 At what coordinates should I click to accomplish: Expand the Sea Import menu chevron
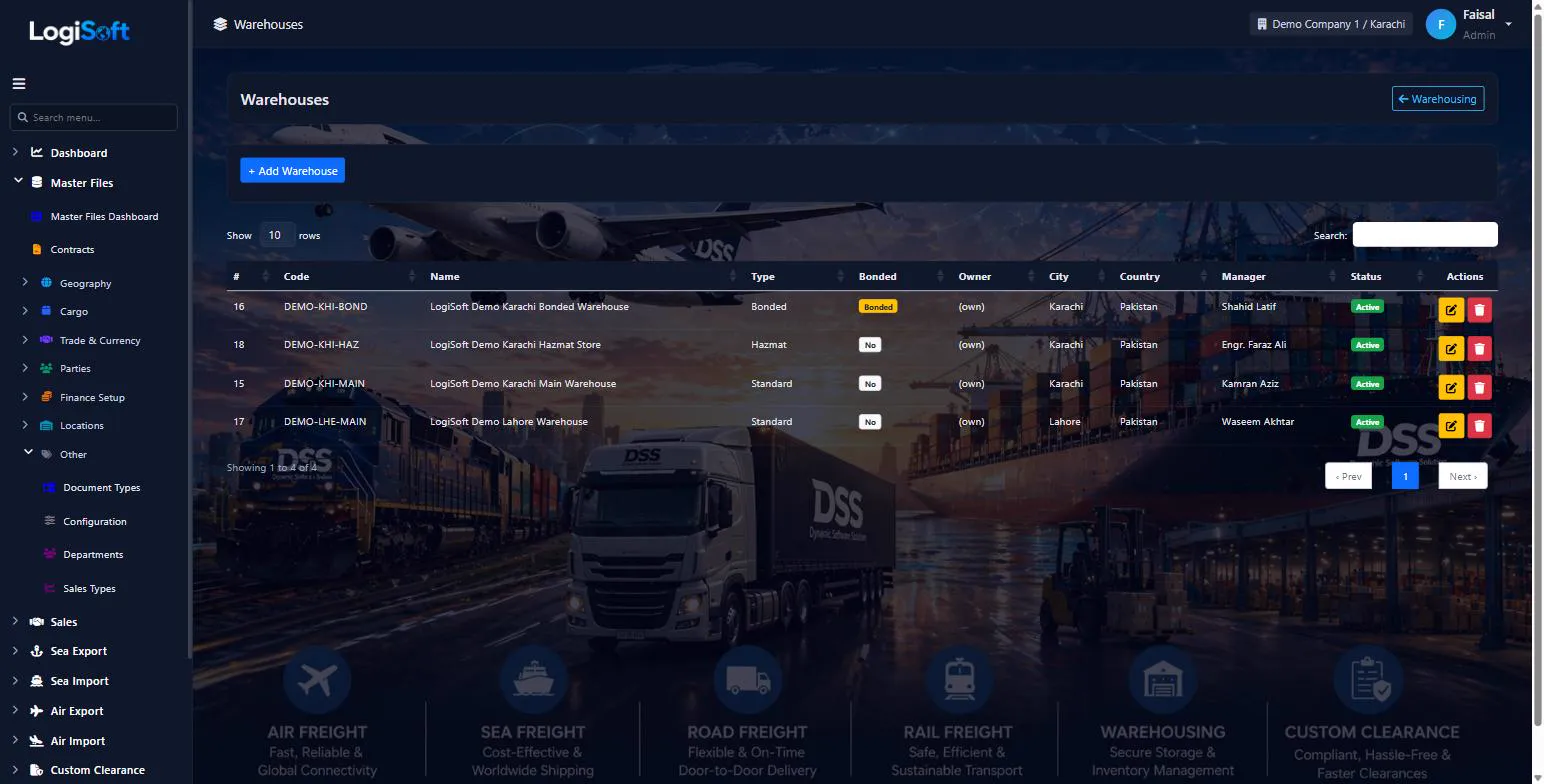pyautogui.click(x=15, y=681)
